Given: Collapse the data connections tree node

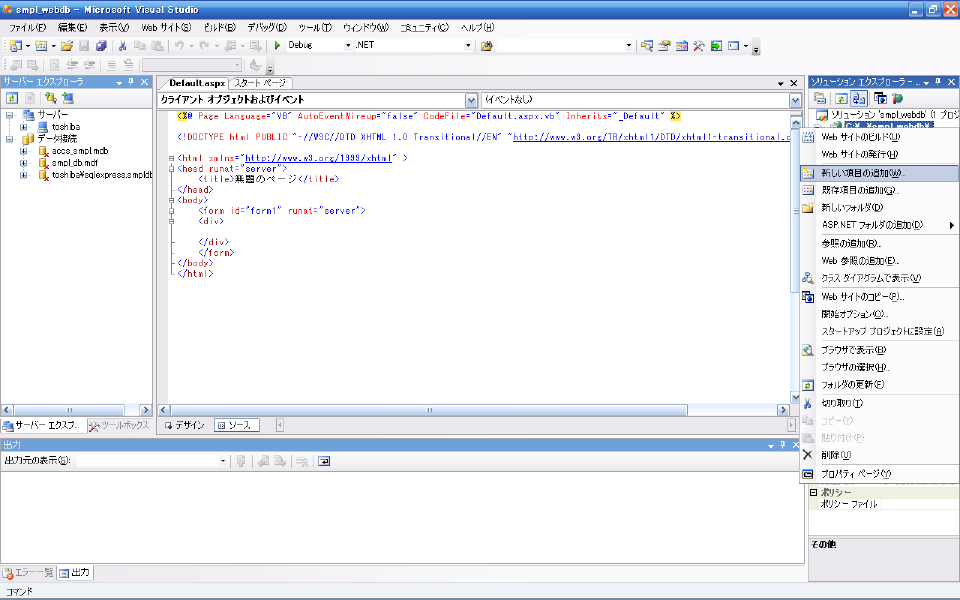Looking at the screenshot, I should pyautogui.click(x=9, y=139).
